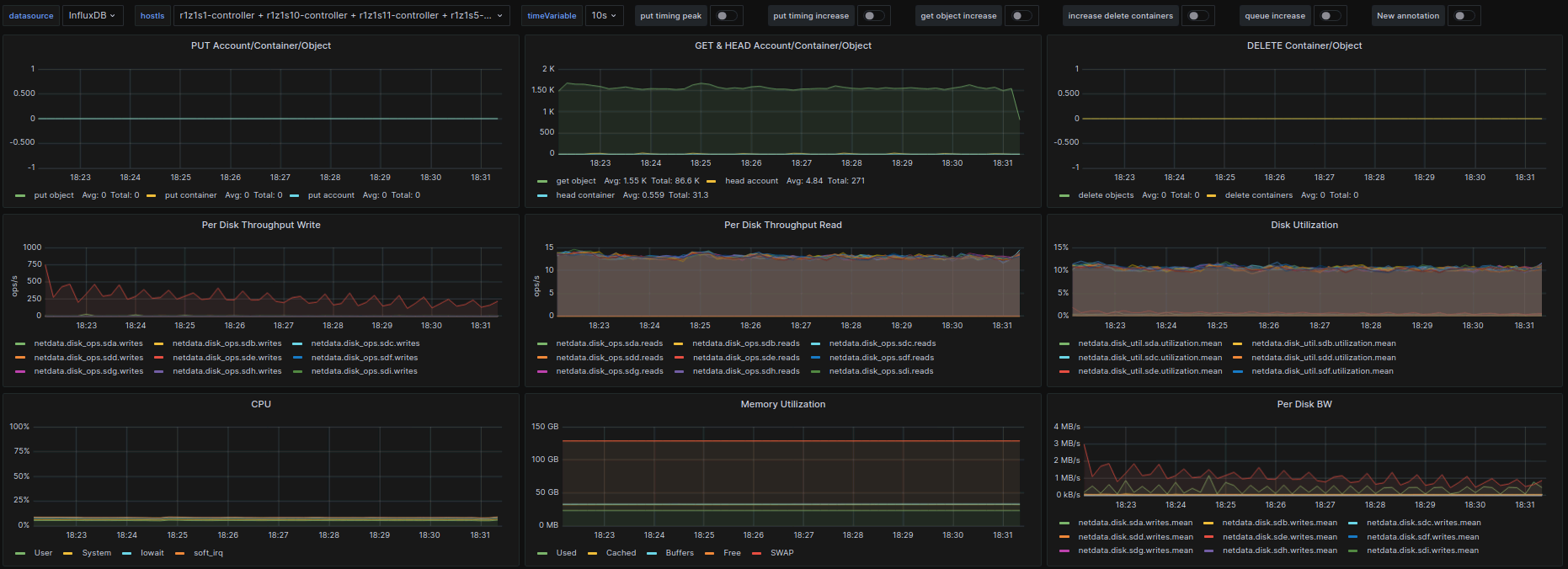Click the green color swatch beside User legend
The height and width of the screenshot is (569, 1568).
point(20,554)
